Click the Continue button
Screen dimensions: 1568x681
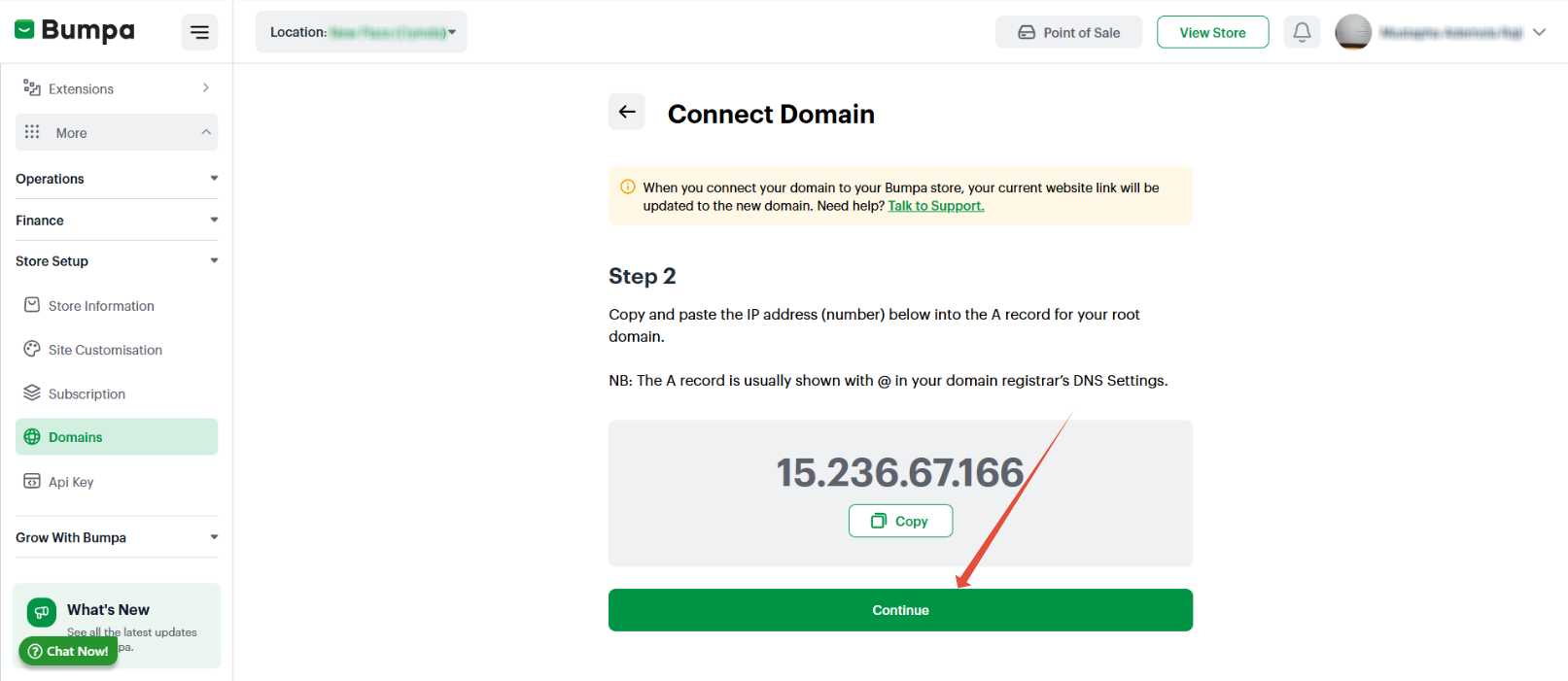(x=900, y=610)
